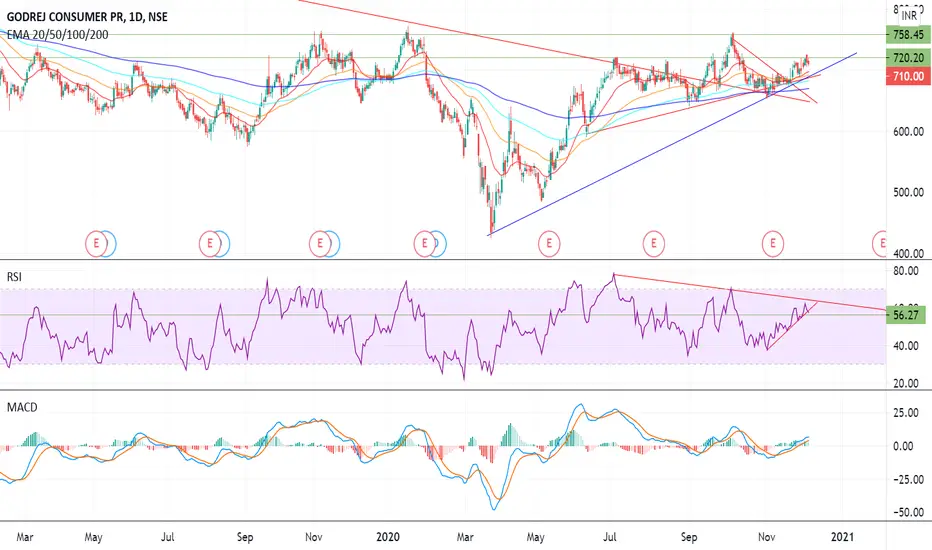Click the 720.20 green price label
The width and height of the screenshot is (932, 550).
908,58
